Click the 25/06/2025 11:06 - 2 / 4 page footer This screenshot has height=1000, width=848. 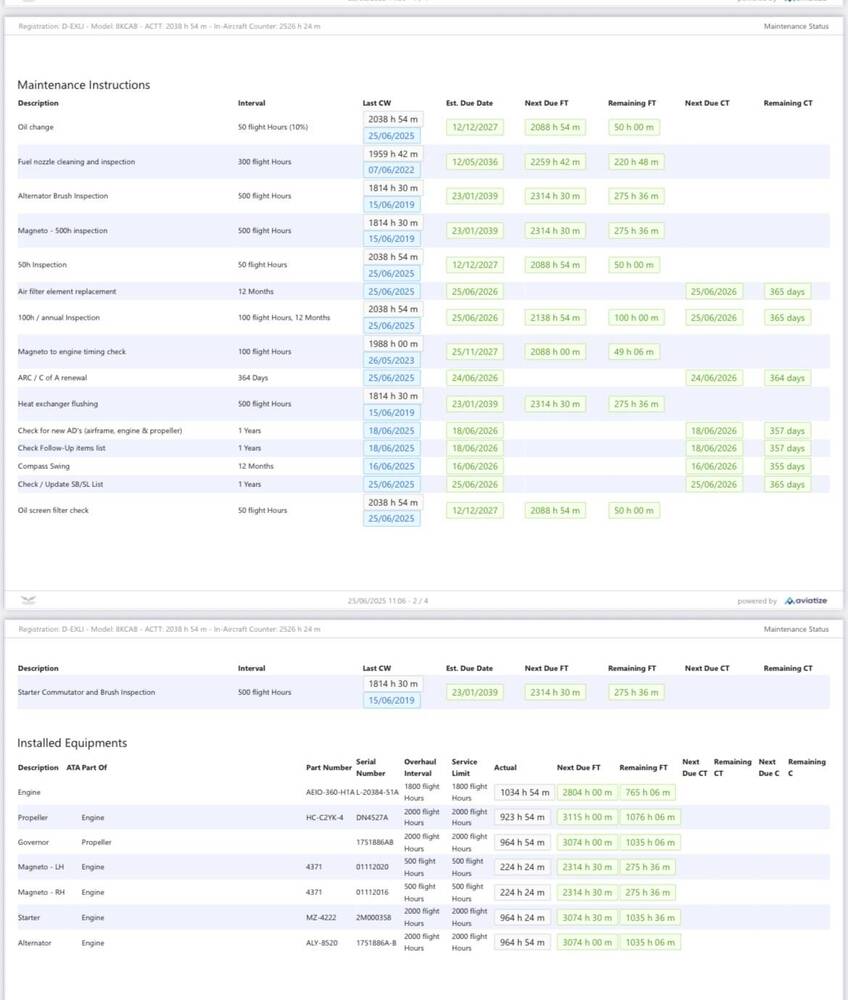pyautogui.click(x=388, y=601)
